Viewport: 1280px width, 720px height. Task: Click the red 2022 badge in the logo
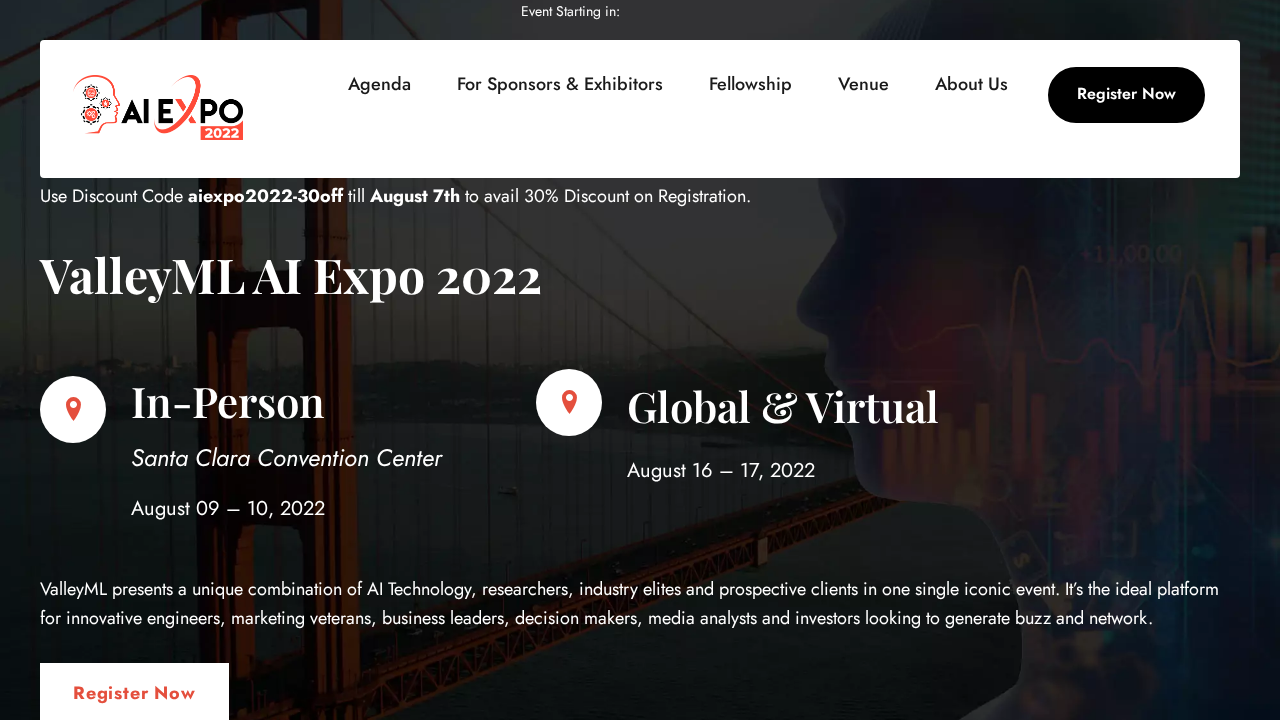222,131
